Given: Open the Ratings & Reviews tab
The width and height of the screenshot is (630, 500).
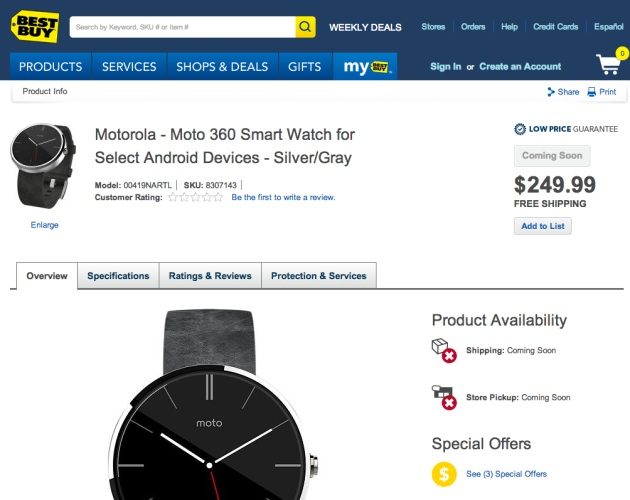Looking at the screenshot, I should (x=210, y=276).
